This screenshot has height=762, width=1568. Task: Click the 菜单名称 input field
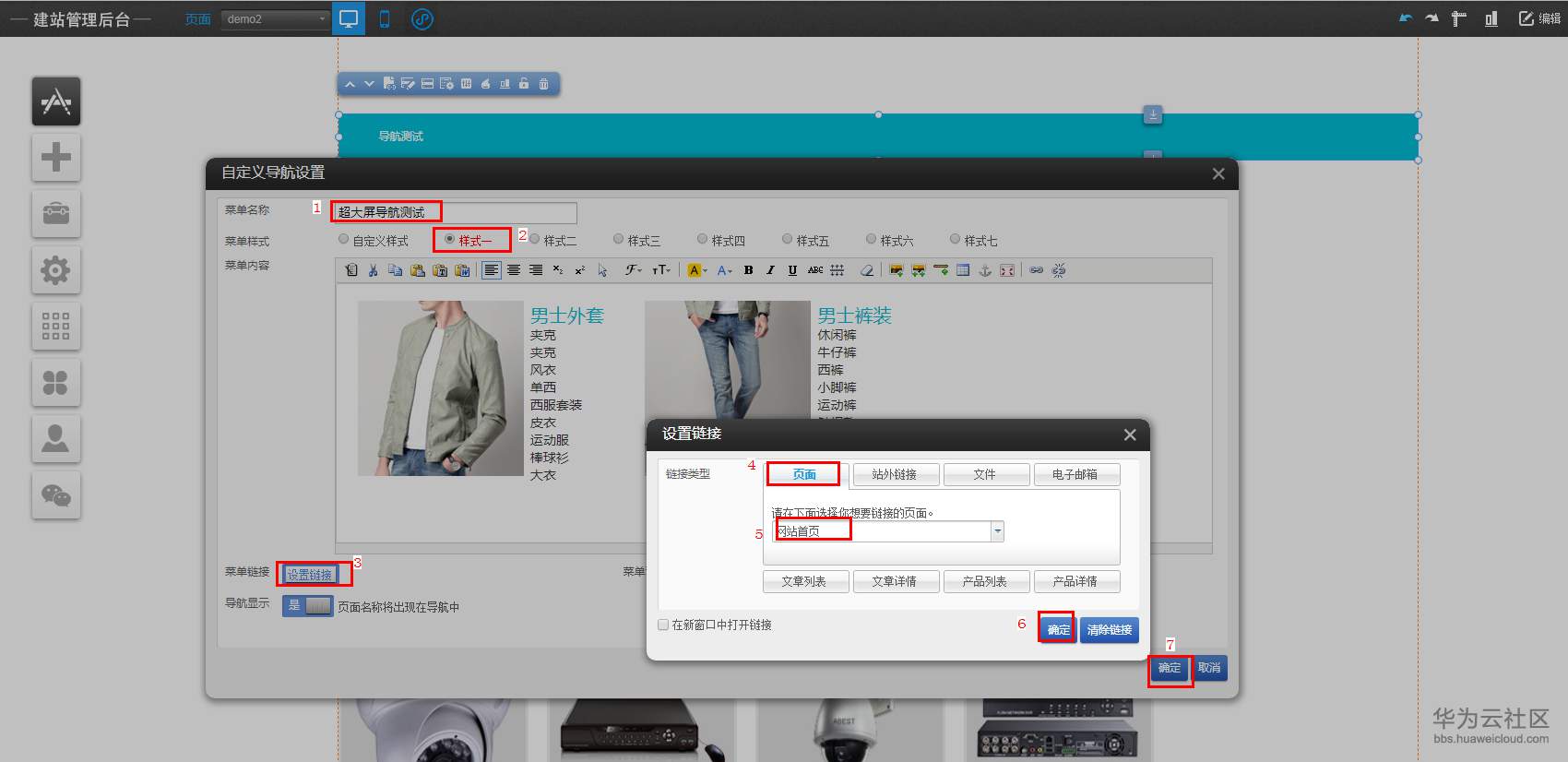click(455, 212)
